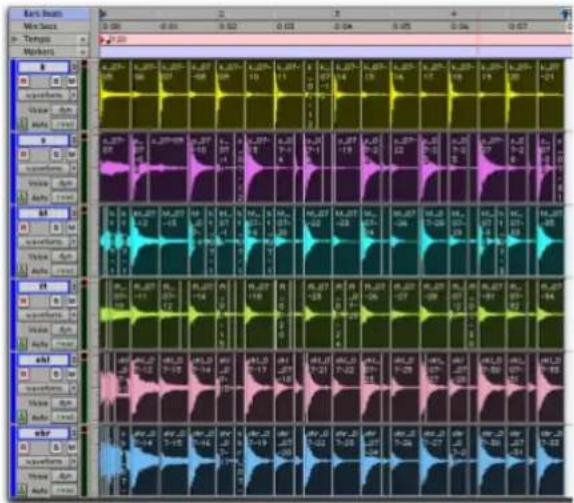
Task: Open the k track Voice selector (dyn)
Action: pyautogui.click(x=64, y=110)
